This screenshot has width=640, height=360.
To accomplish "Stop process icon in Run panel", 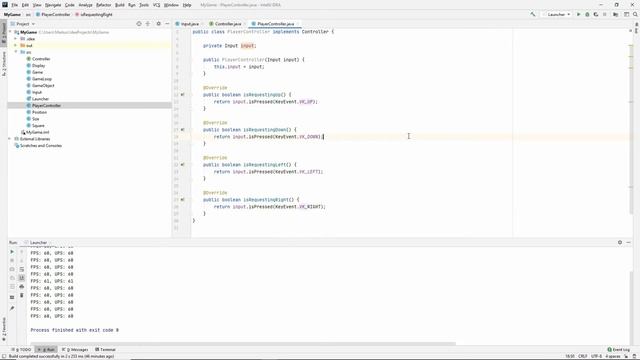I will click(x=12, y=260).
